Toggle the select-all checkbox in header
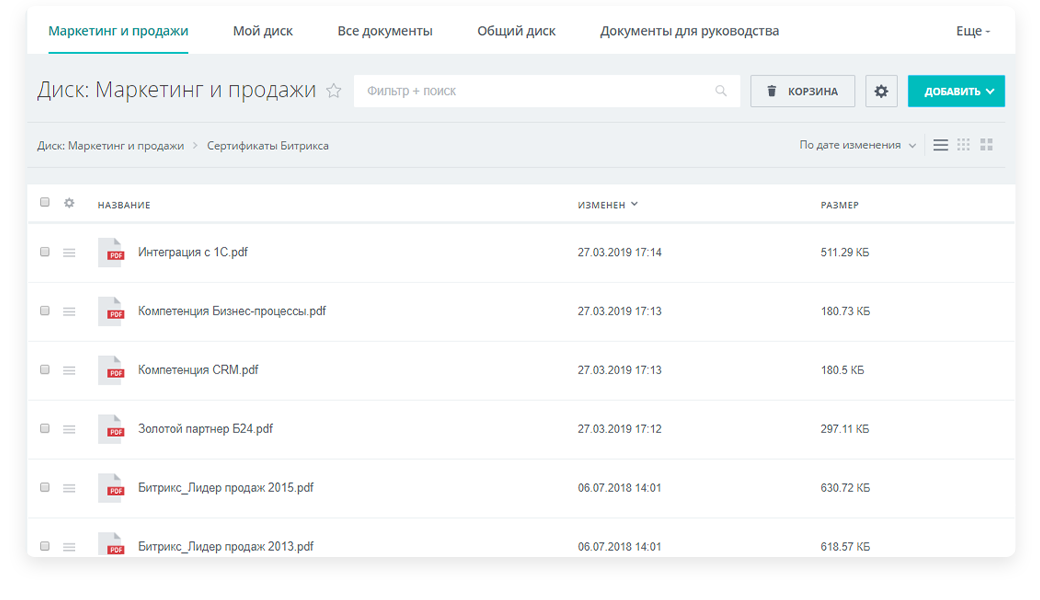 tap(44, 202)
